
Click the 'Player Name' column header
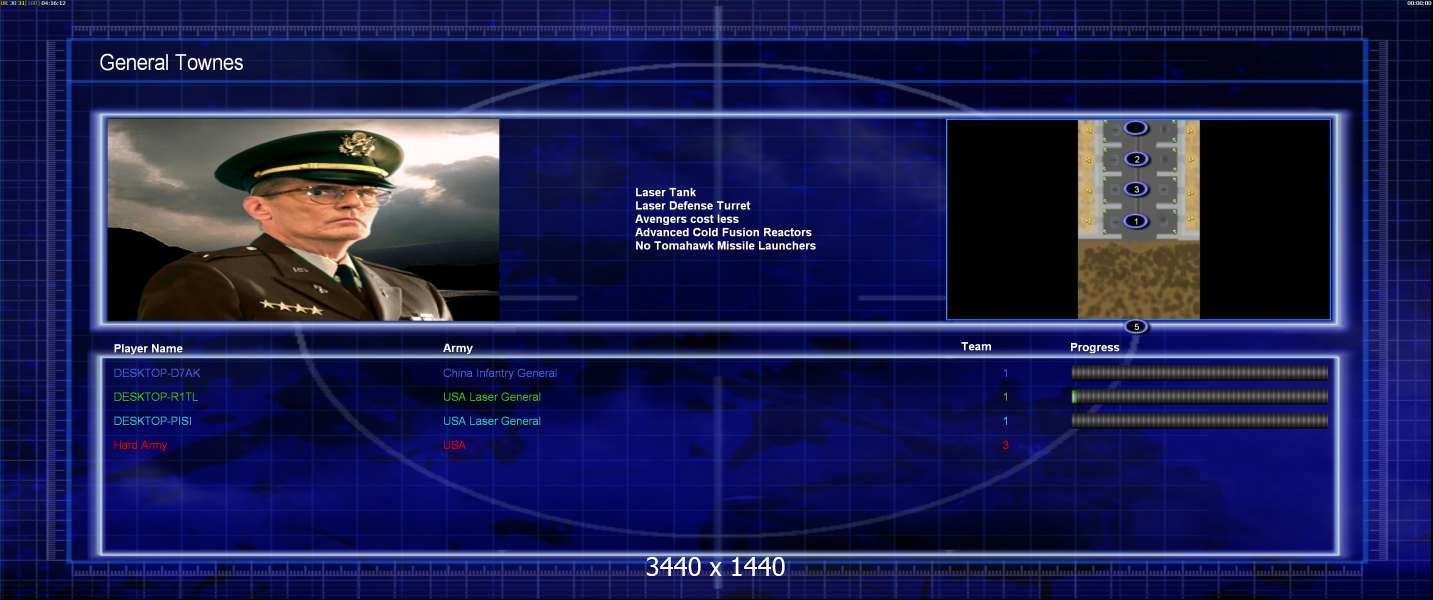(x=148, y=349)
